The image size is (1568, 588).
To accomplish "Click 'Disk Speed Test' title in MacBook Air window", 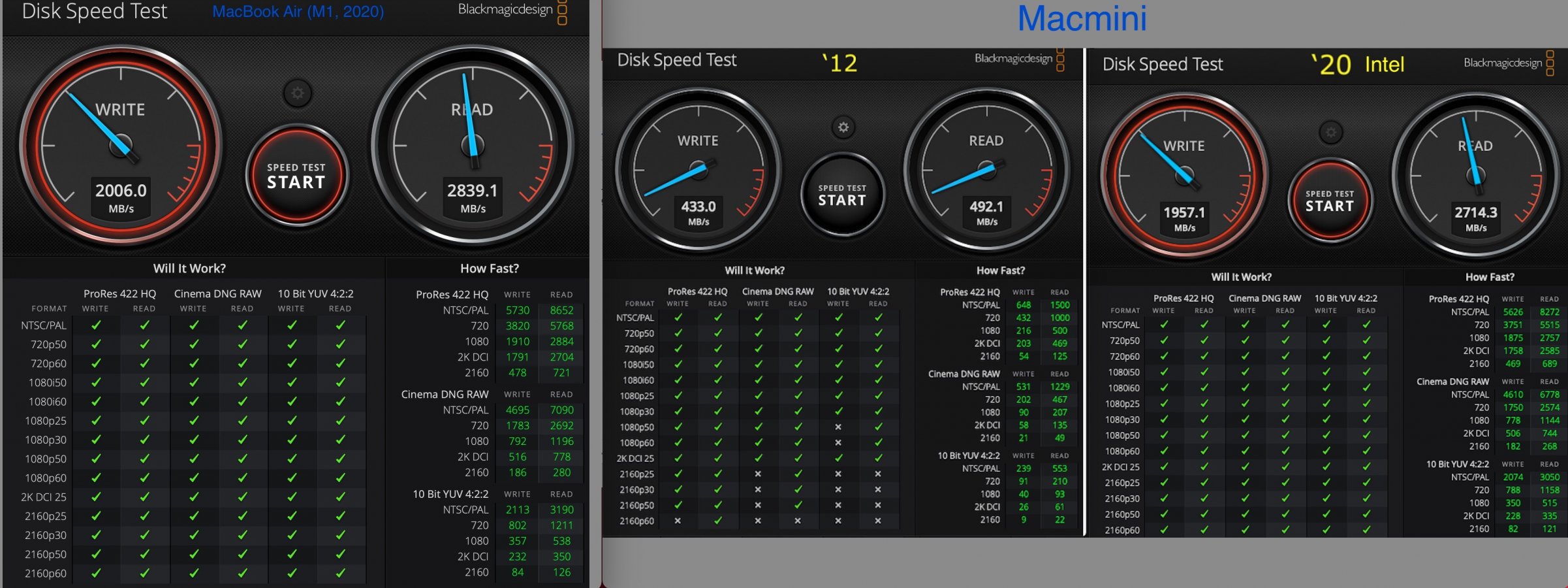I will 95,11.
